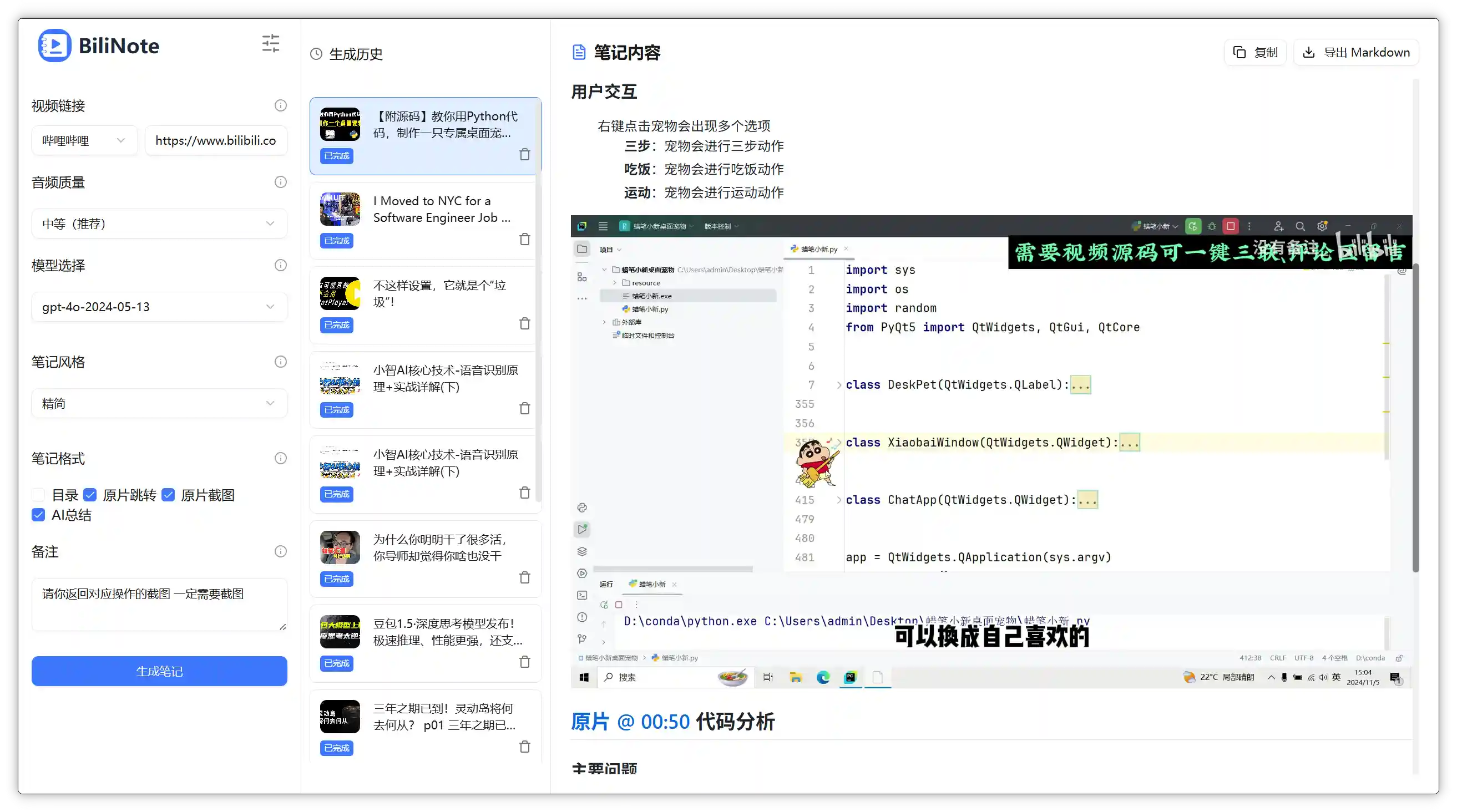This screenshot has height=812, width=1457.
Task: Click the info icon next to 视频链接
Action: tap(281, 105)
